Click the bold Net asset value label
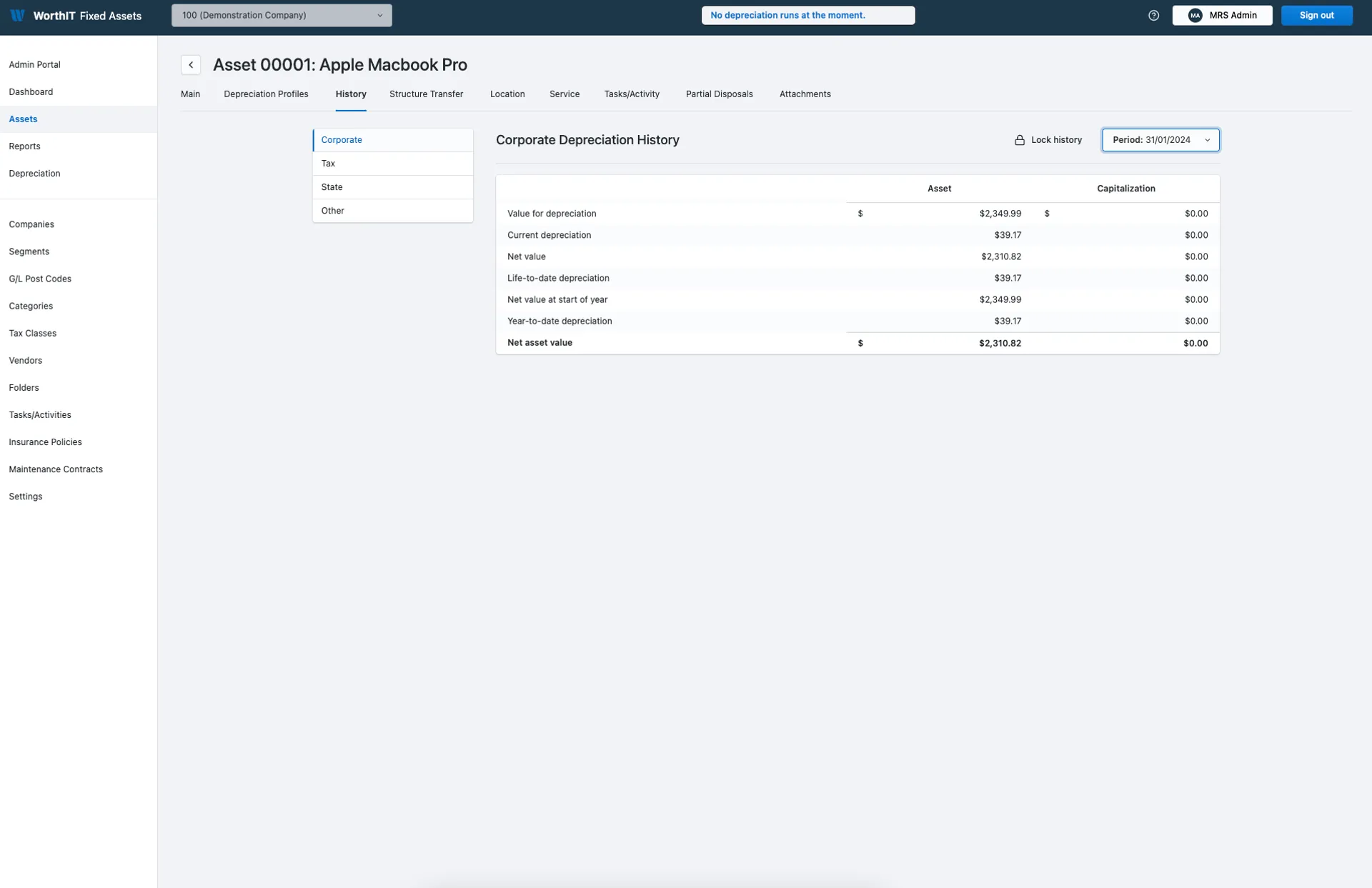1372x888 pixels. click(540, 343)
